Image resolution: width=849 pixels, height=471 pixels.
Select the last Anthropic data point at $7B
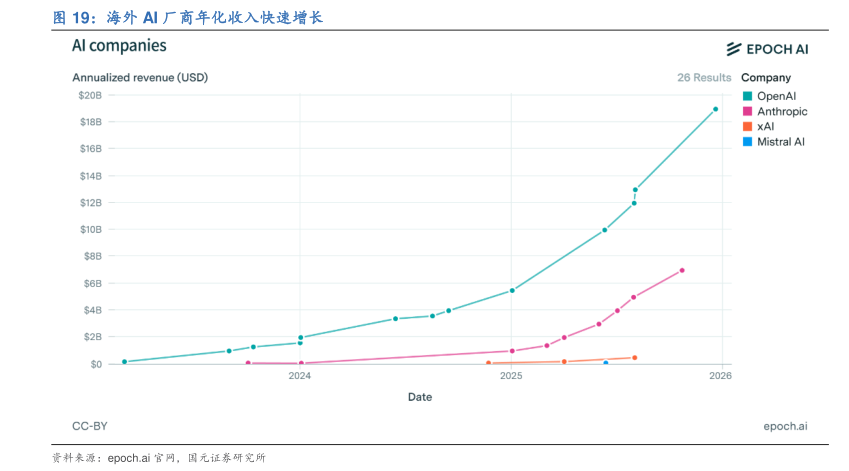[x=682, y=270]
